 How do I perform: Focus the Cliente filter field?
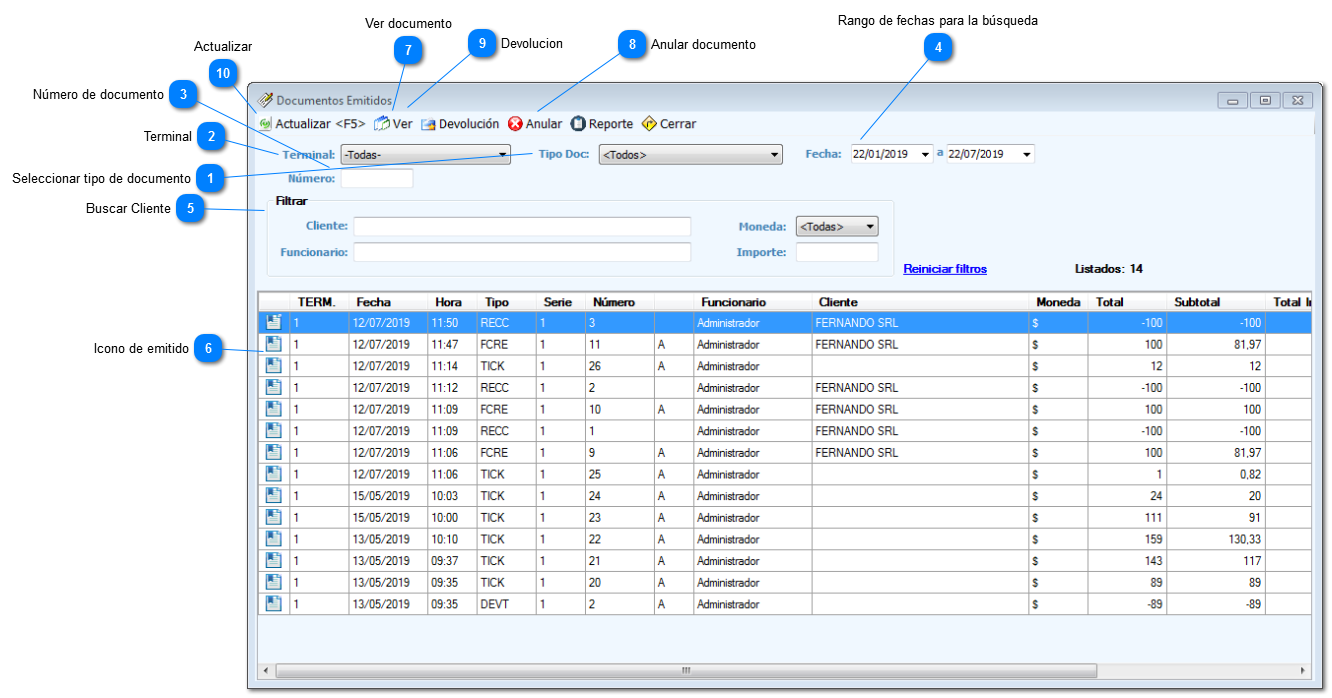522,227
